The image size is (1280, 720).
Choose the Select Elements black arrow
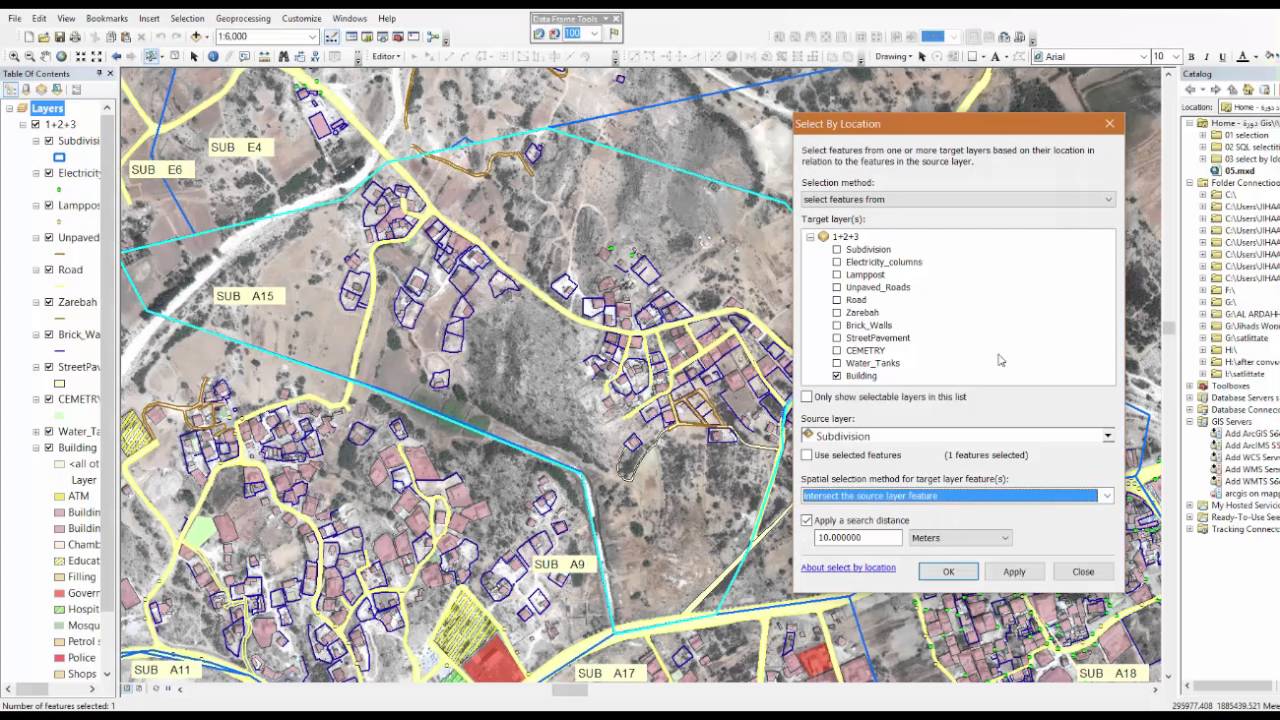coord(194,56)
